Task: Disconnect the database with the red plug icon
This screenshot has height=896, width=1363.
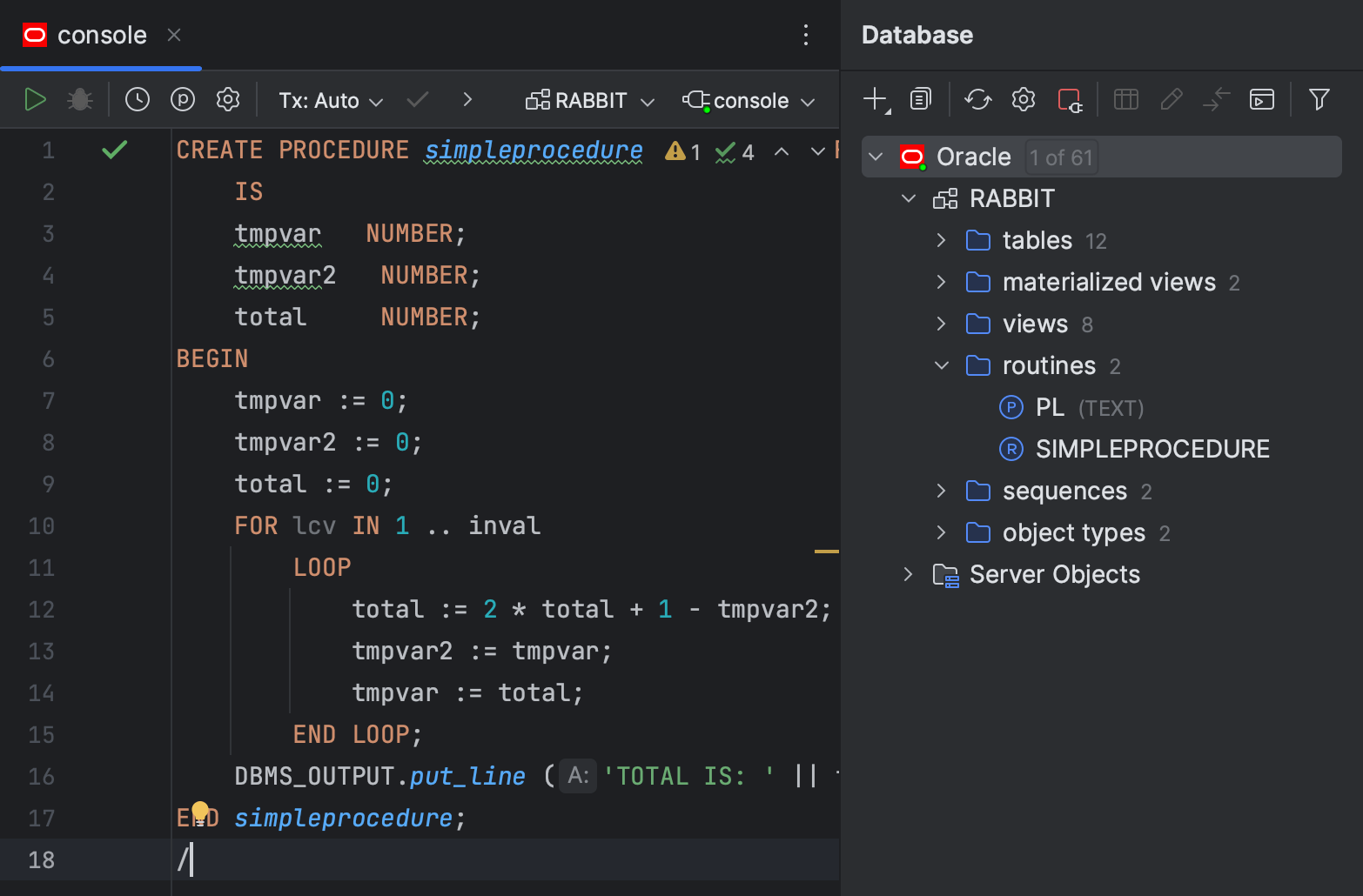Action: [x=1070, y=99]
